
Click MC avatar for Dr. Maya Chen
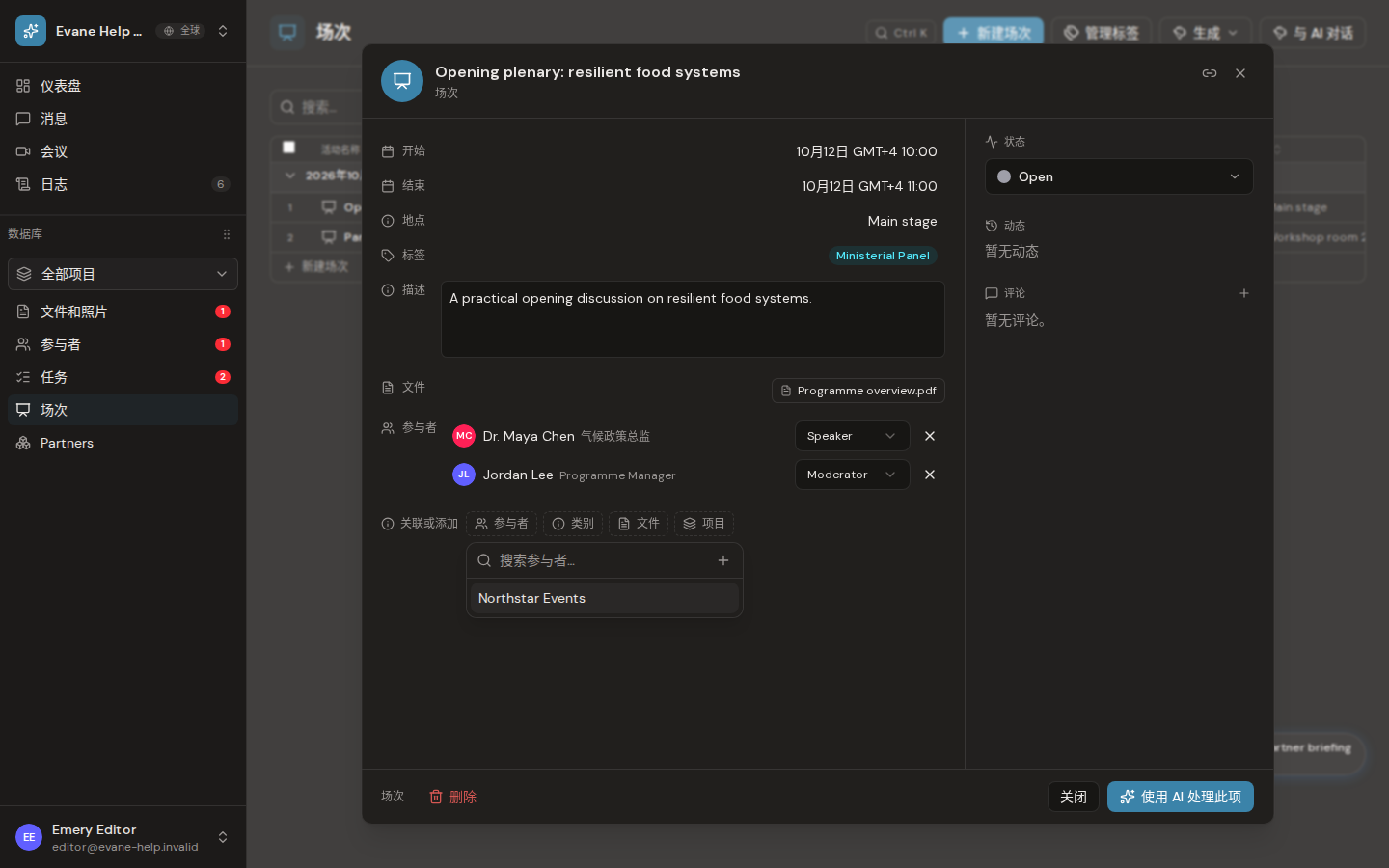coord(464,436)
